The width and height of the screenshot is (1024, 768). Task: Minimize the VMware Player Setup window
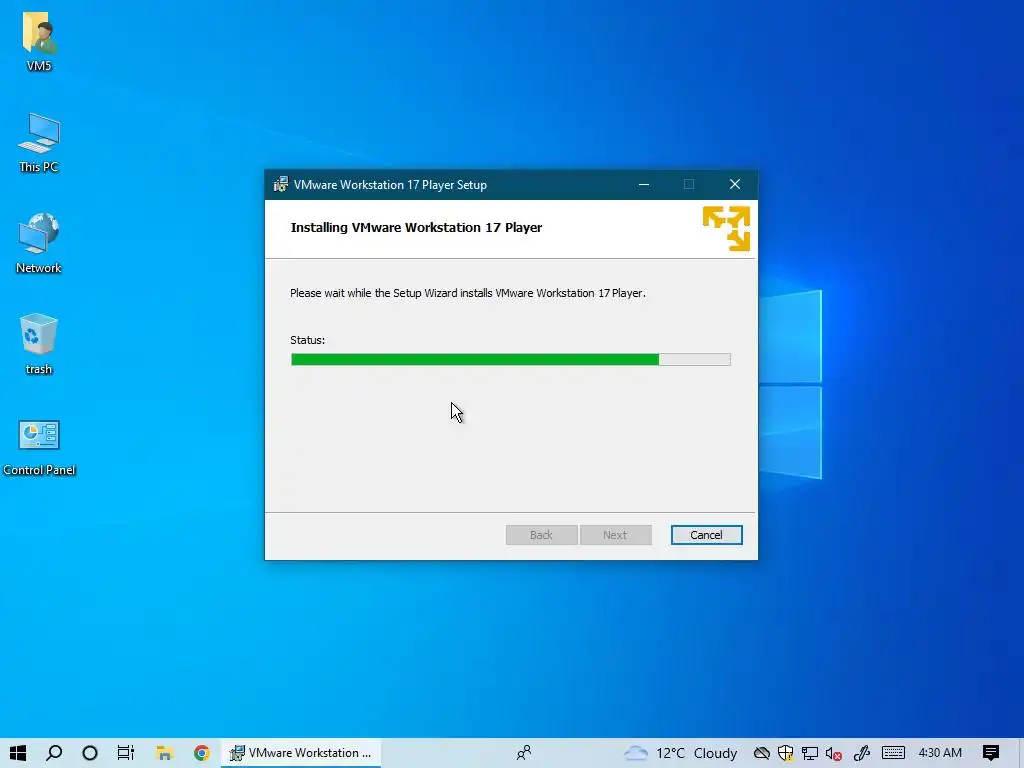[644, 185]
